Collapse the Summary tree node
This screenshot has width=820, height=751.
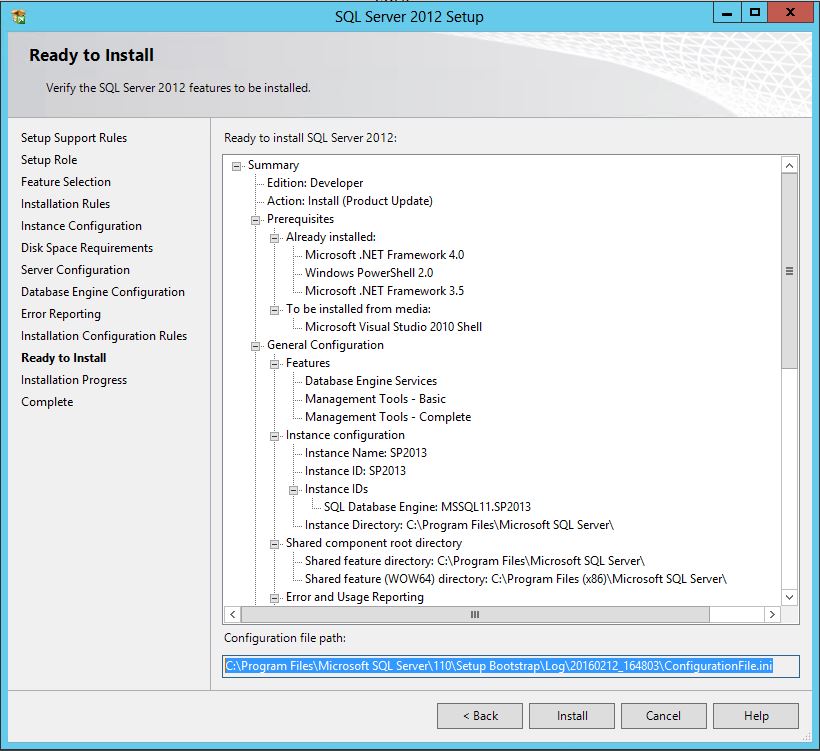click(x=236, y=166)
